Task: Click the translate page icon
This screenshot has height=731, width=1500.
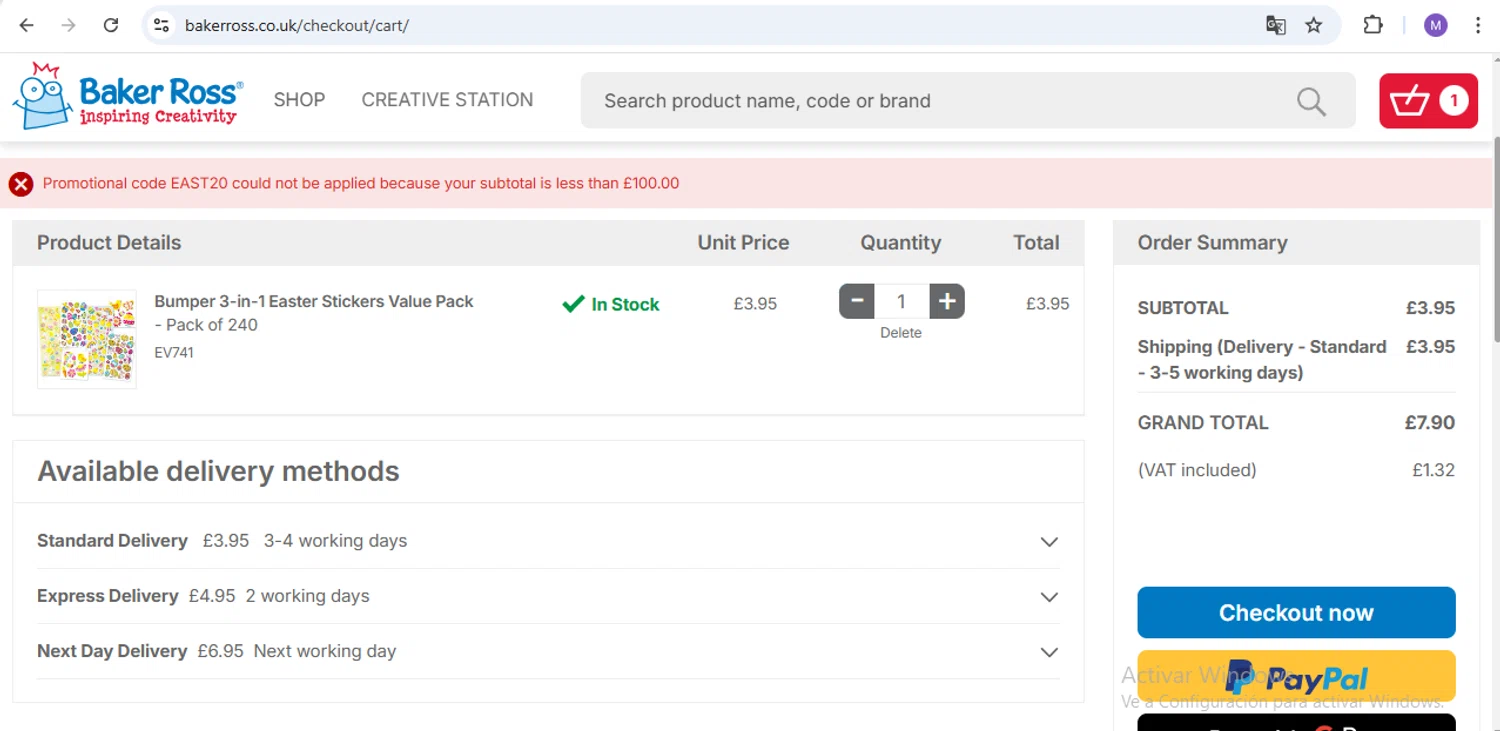Action: pos(1276,25)
